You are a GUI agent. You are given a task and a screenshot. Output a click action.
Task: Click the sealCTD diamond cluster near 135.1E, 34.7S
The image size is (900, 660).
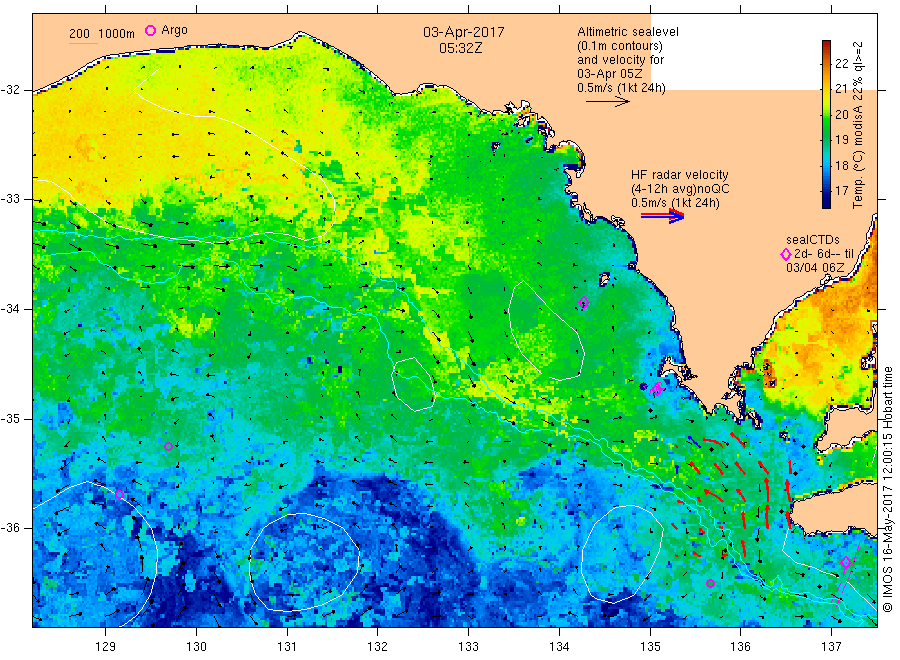pos(655,390)
